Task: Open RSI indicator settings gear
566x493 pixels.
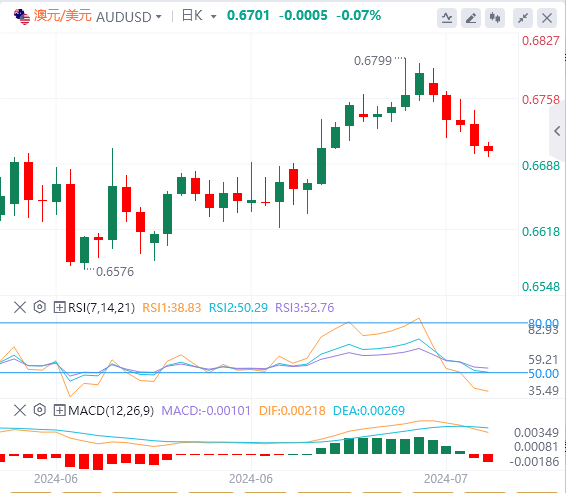Action: pyautogui.click(x=40, y=307)
